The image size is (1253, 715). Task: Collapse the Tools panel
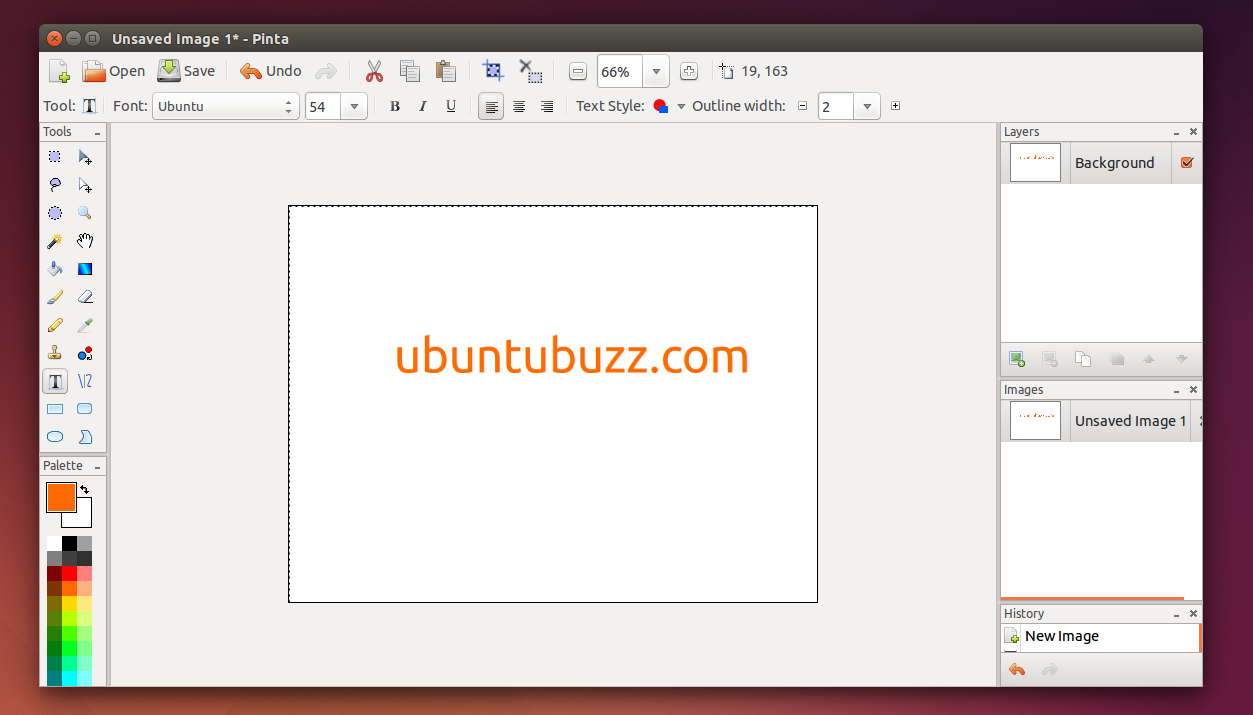[x=97, y=132]
